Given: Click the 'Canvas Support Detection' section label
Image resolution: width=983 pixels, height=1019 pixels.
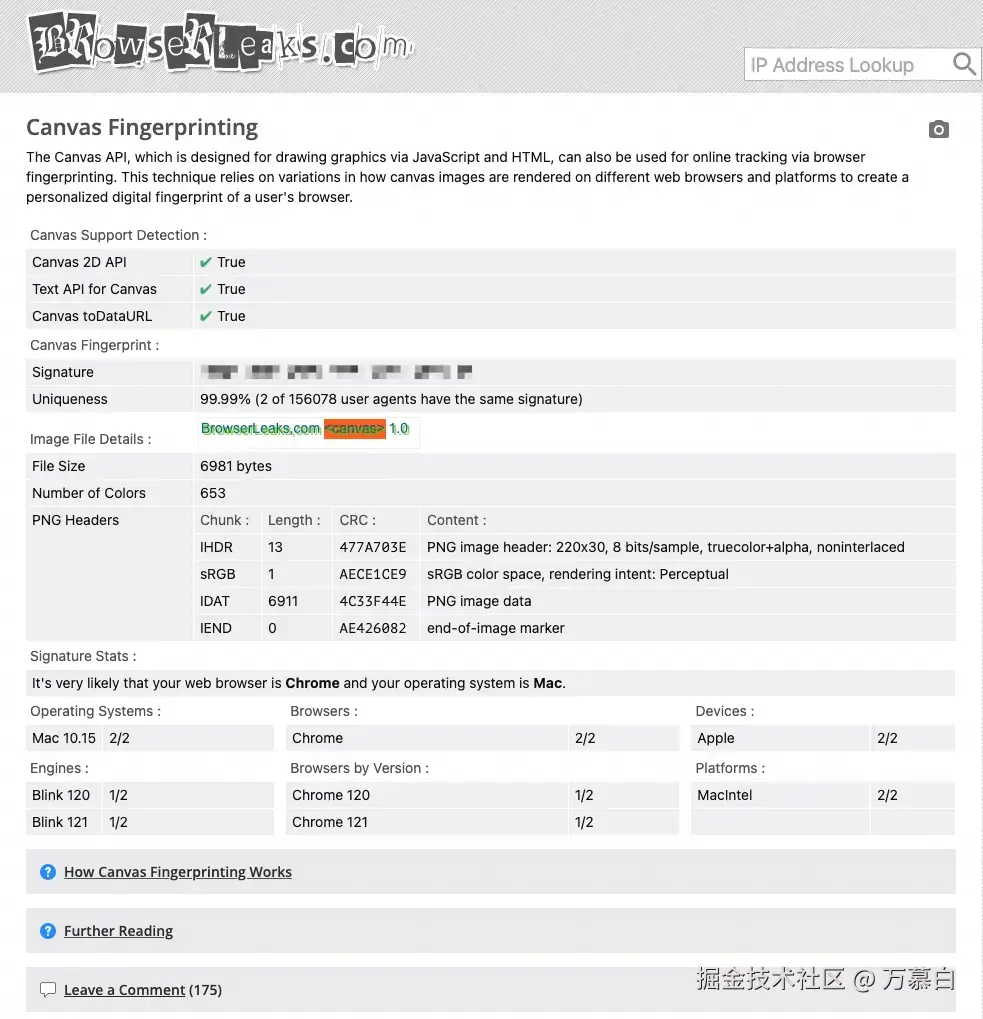Looking at the screenshot, I should (x=118, y=235).
